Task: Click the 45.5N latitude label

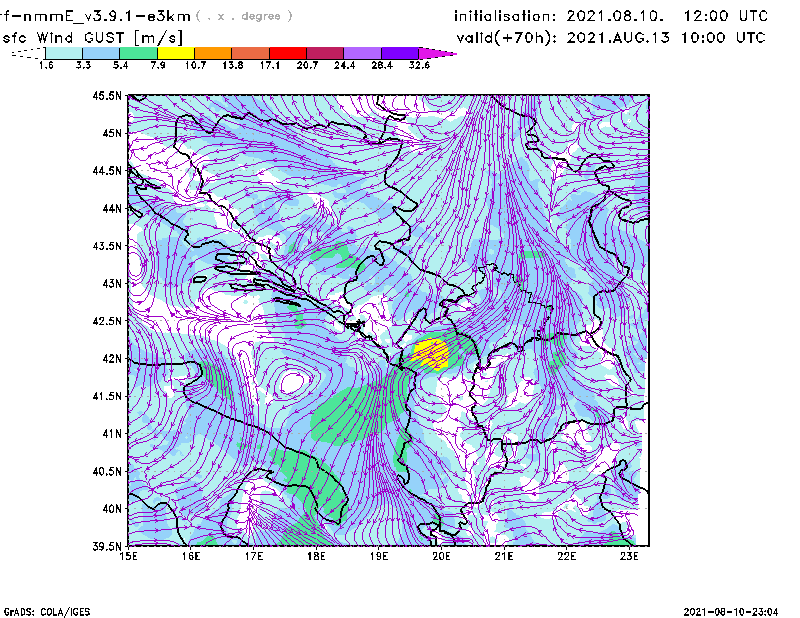Action: click(x=108, y=95)
